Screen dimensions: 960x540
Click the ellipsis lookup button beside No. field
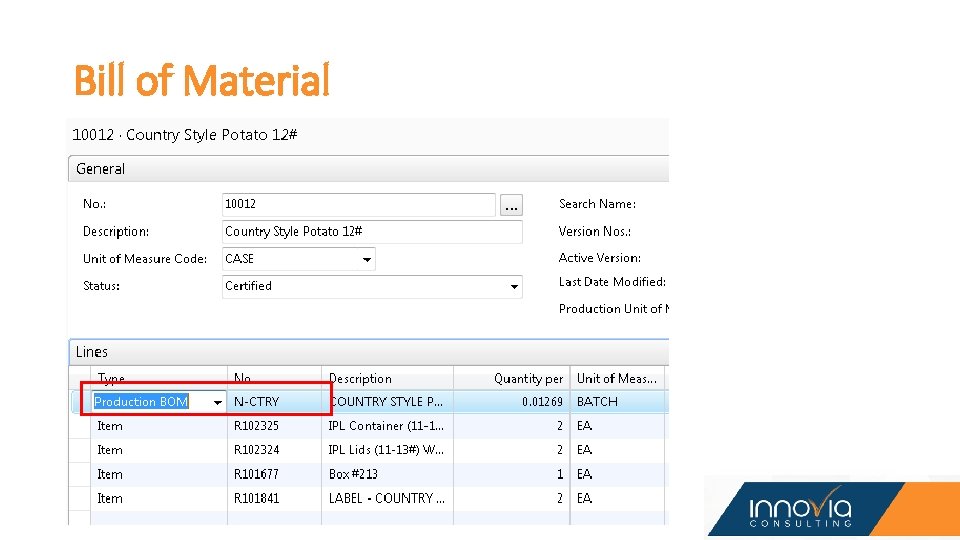[x=511, y=205]
